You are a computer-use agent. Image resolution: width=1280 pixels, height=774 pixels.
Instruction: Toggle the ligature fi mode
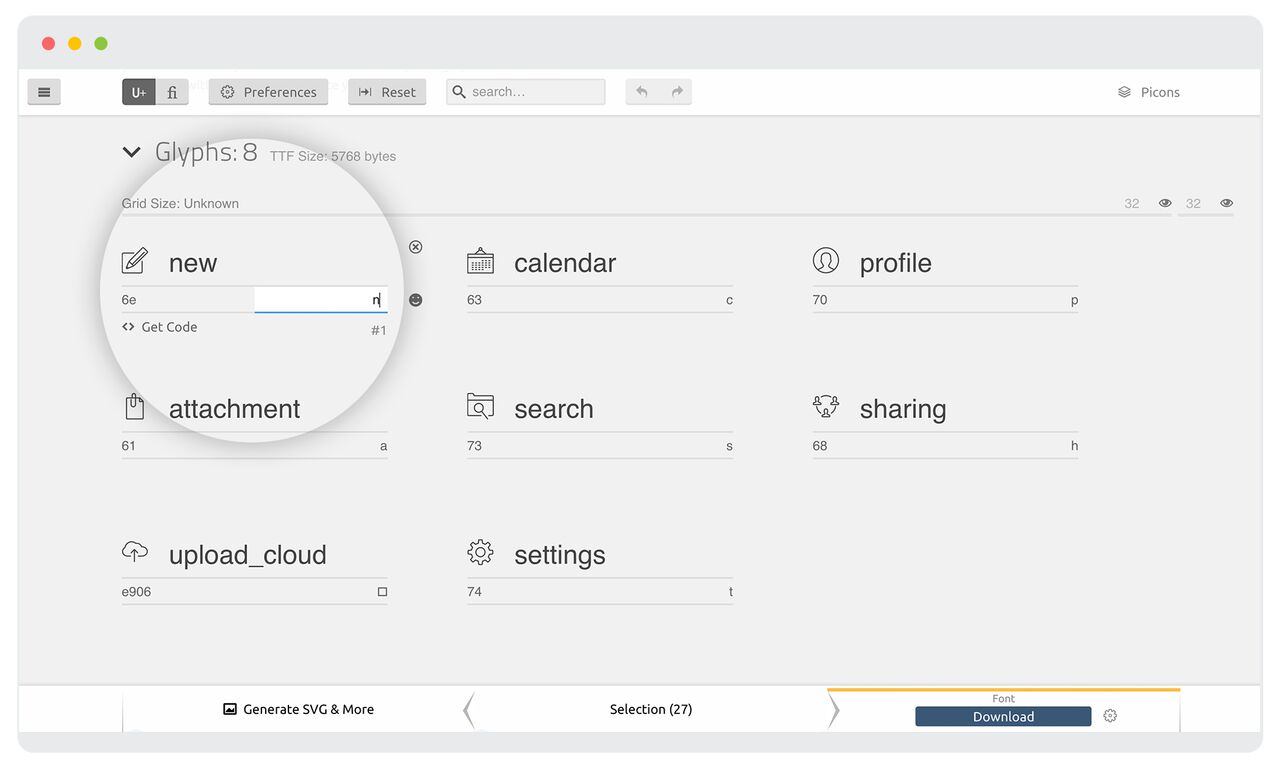tap(172, 92)
